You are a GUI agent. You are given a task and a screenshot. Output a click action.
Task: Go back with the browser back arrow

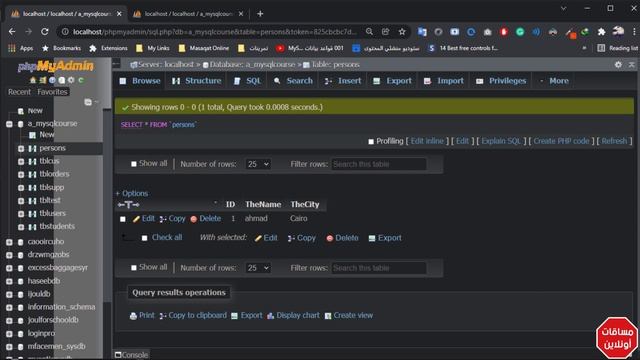pos(12,31)
